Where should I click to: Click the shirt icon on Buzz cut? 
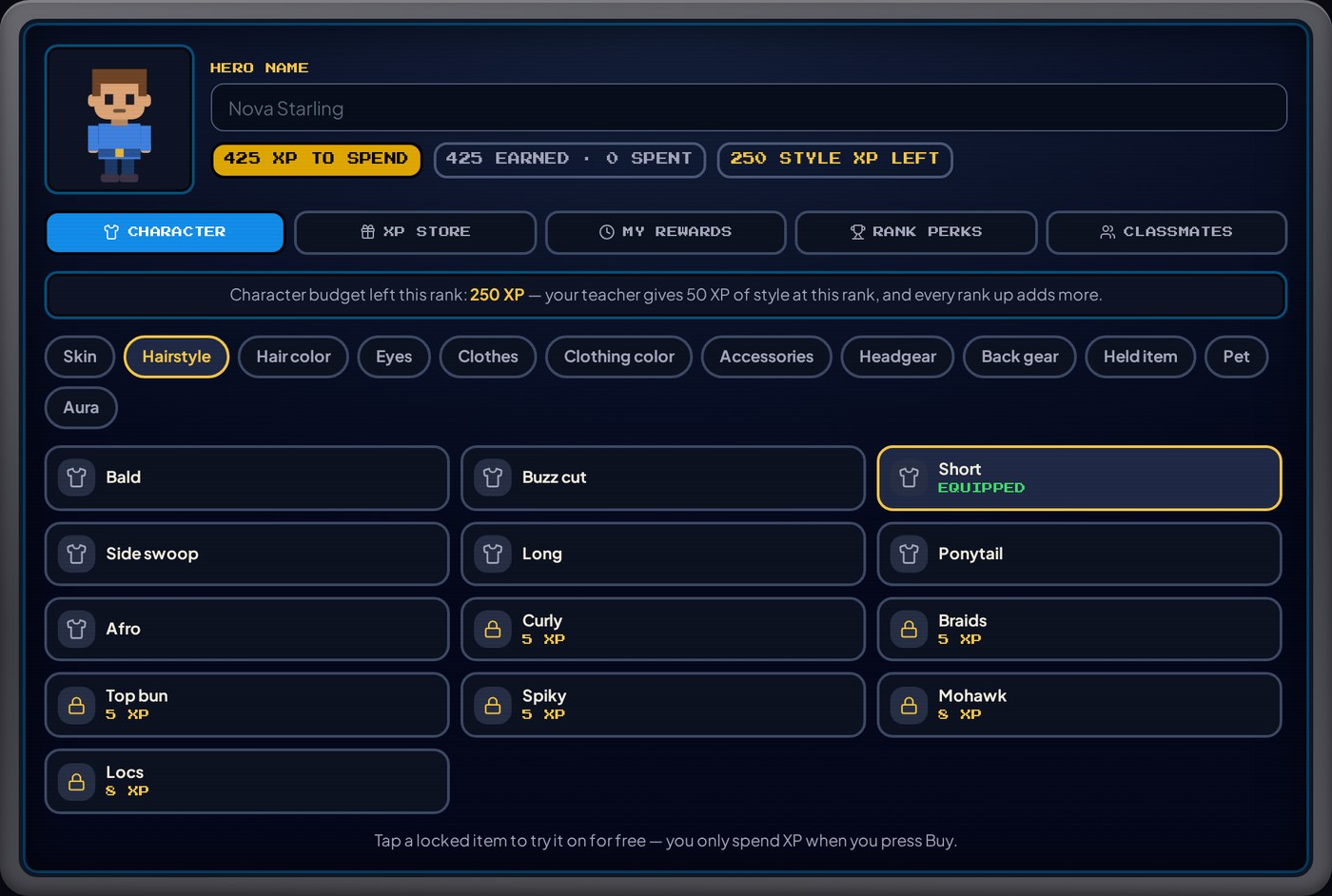(x=493, y=477)
